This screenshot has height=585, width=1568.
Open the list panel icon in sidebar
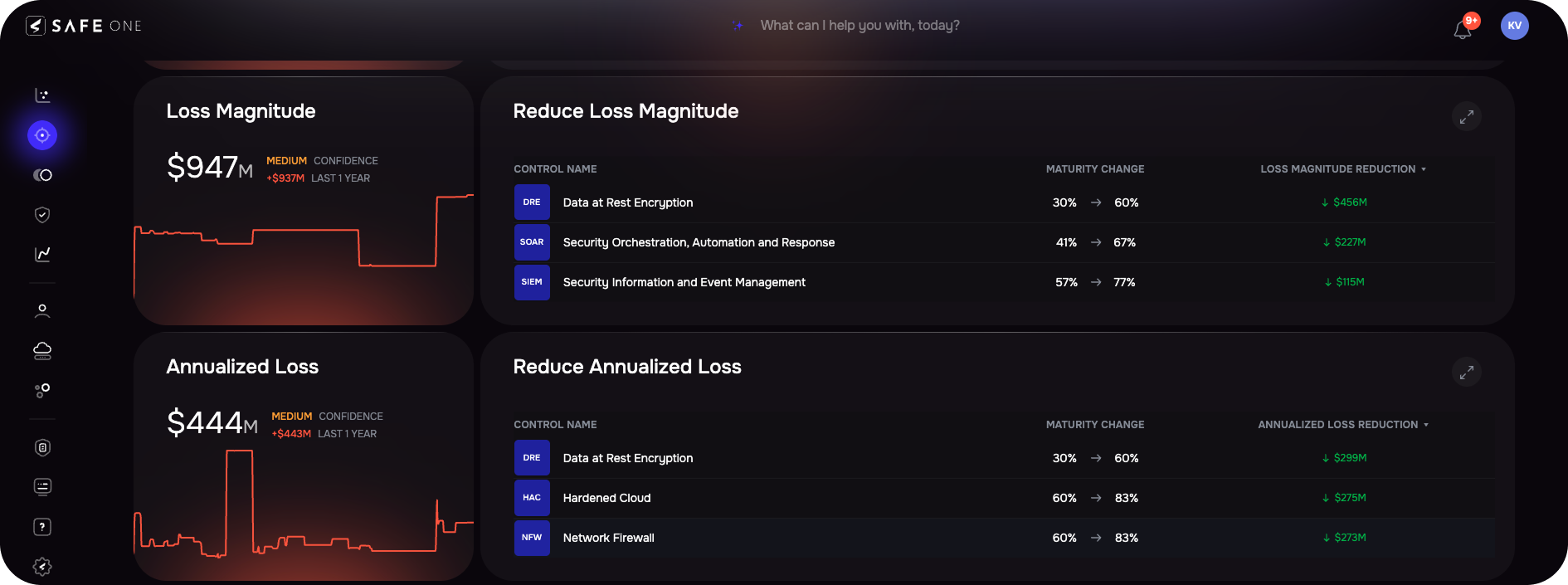point(42,486)
